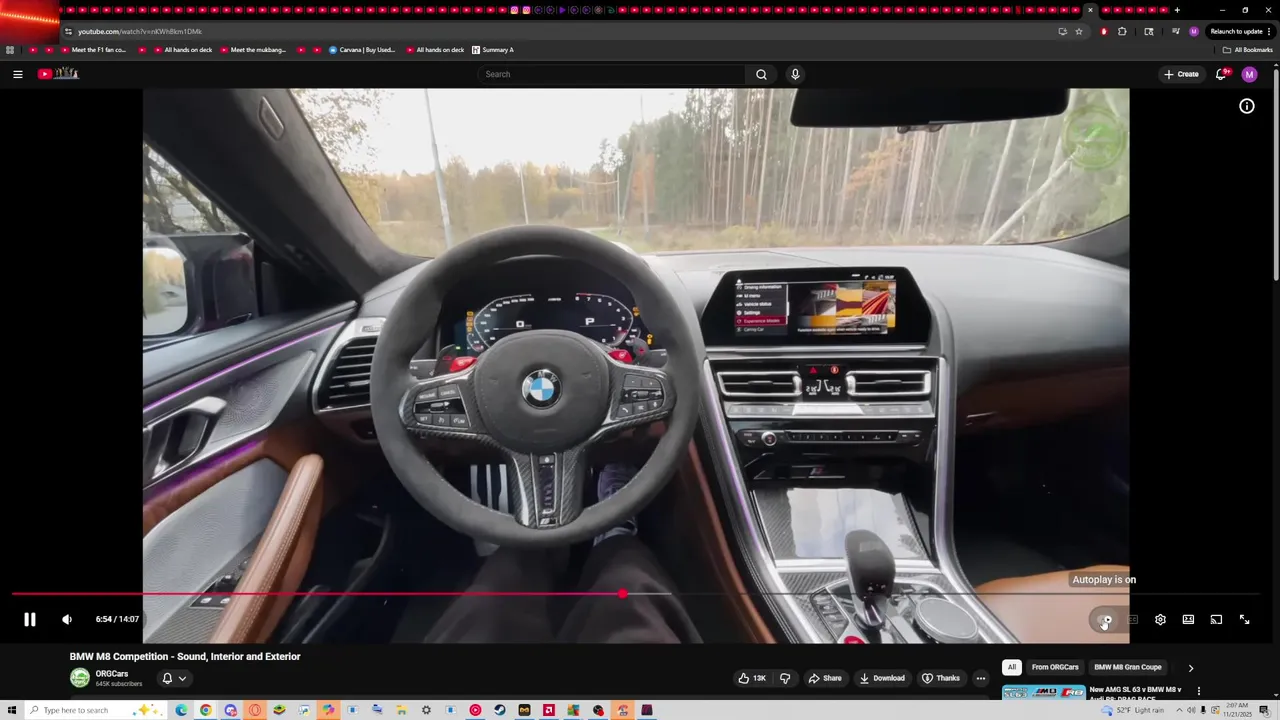The width and height of the screenshot is (1280, 720).
Task: Open the Windows Start menu
Action: tap(12, 710)
